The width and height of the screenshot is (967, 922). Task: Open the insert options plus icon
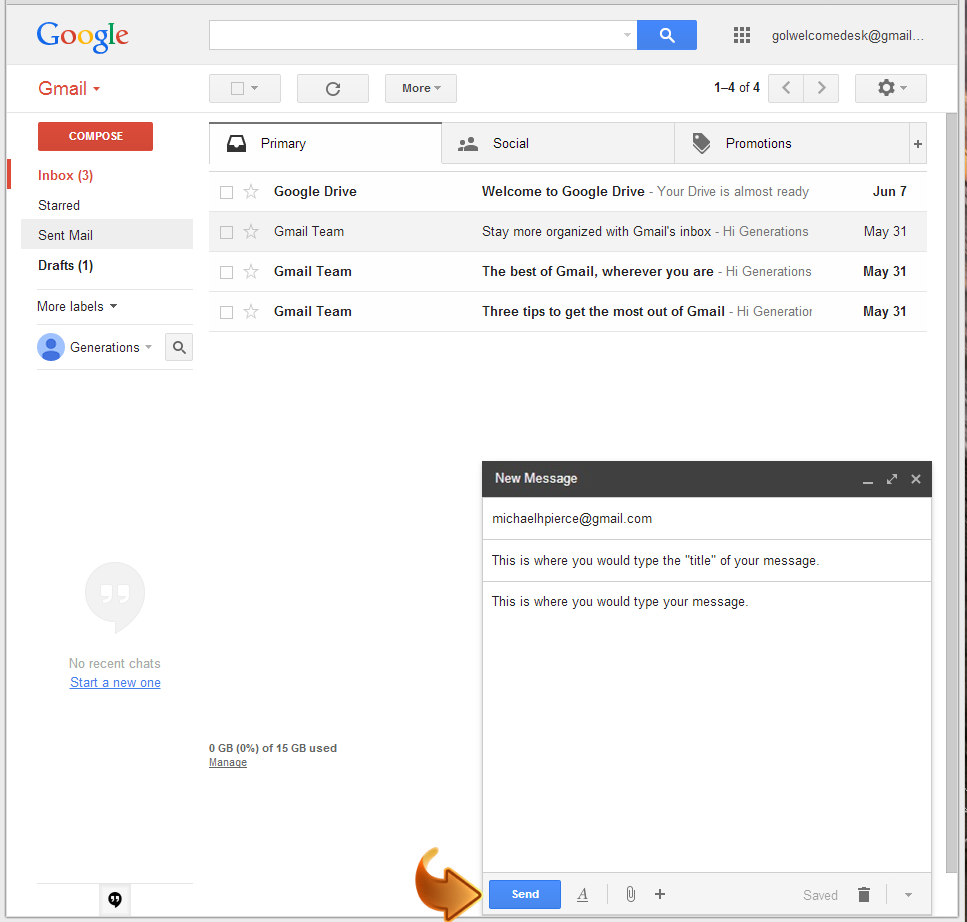(x=660, y=894)
